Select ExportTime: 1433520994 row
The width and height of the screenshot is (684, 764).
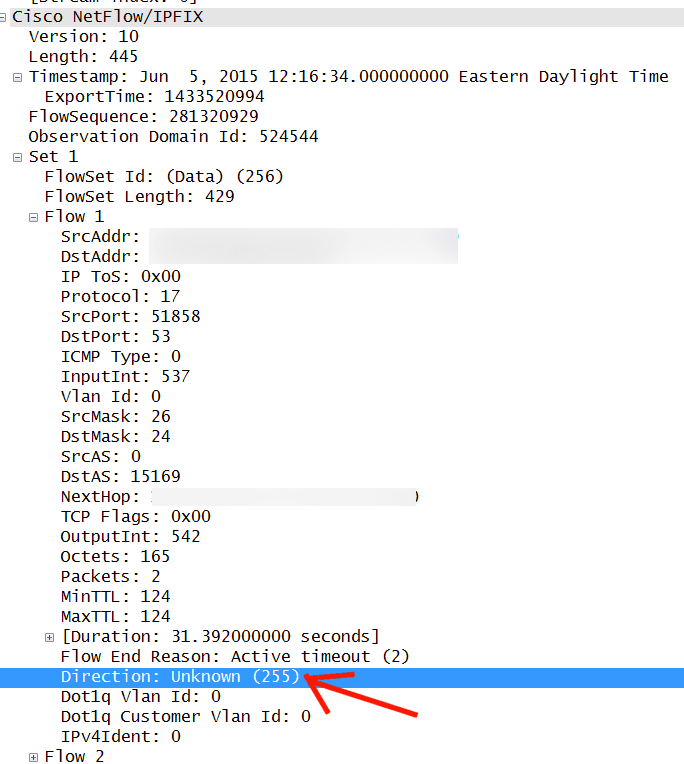coord(154,97)
